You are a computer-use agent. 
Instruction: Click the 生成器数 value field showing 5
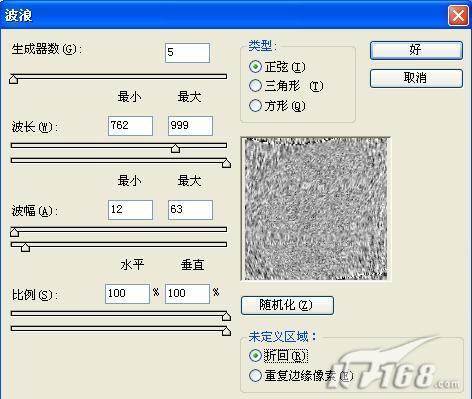coord(187,53)
